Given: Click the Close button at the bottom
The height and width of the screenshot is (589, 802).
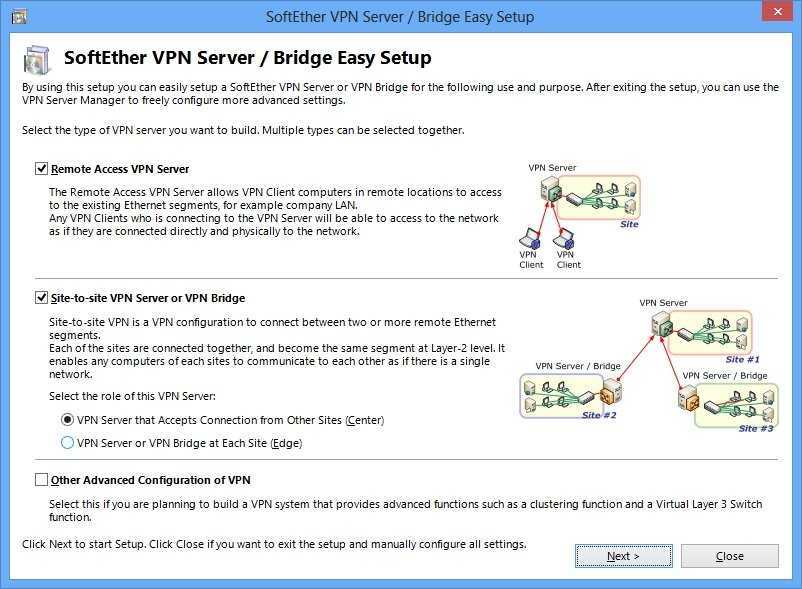Looking at the screenshot, I should [730, 556].
